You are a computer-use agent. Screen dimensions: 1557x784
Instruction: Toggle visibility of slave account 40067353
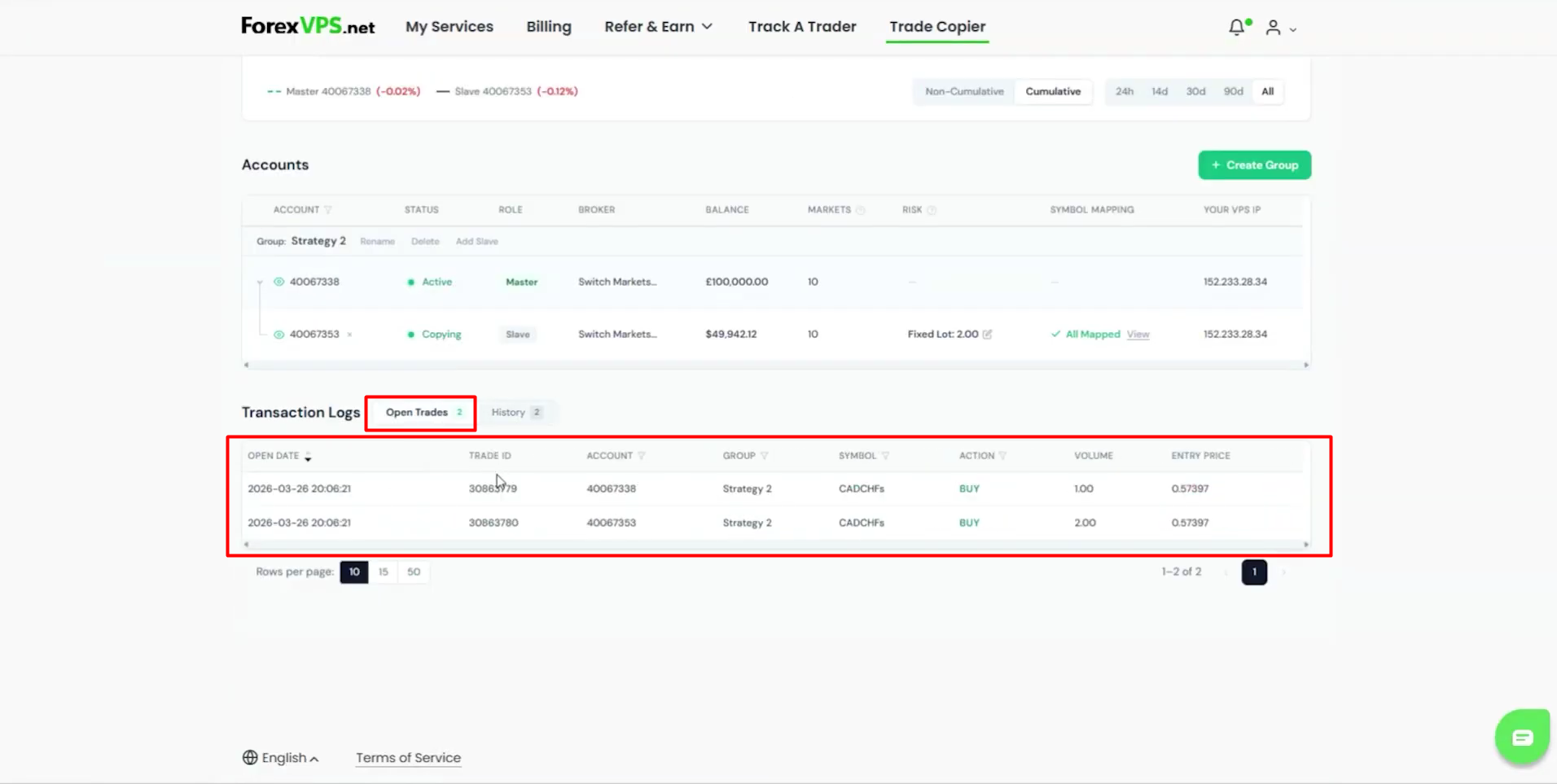pyautogui.click(x=279, y=335)
